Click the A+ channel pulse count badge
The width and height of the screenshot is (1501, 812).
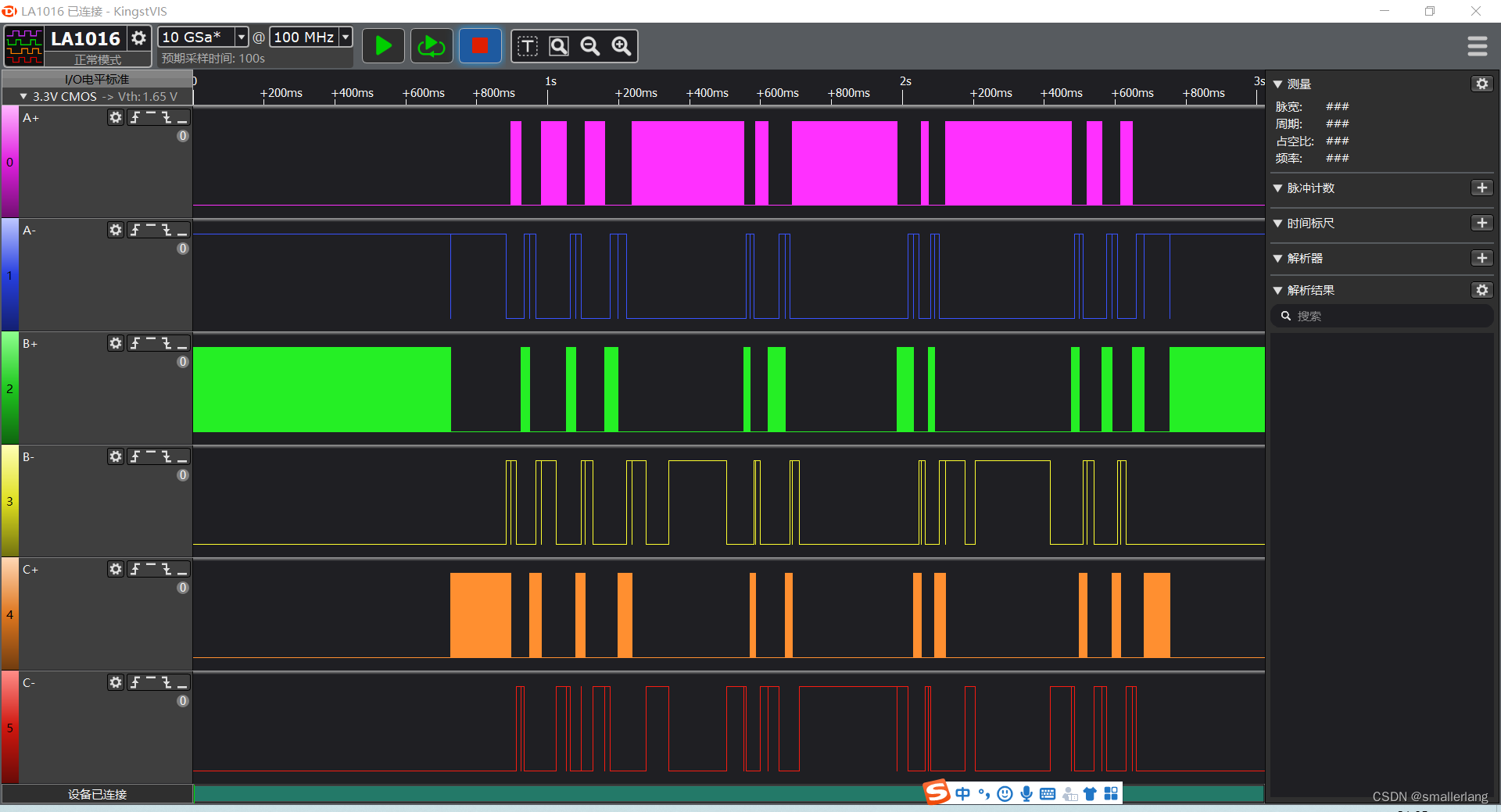pos(183,136)
